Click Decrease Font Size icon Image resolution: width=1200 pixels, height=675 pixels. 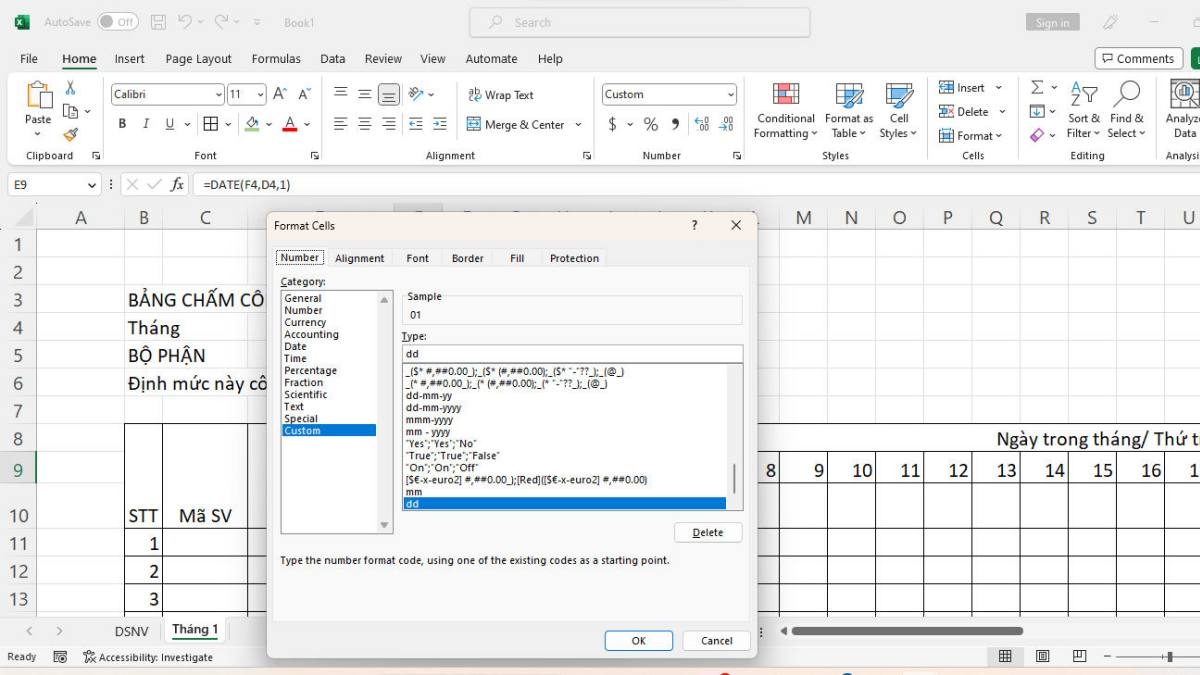[x=304, y=94]
